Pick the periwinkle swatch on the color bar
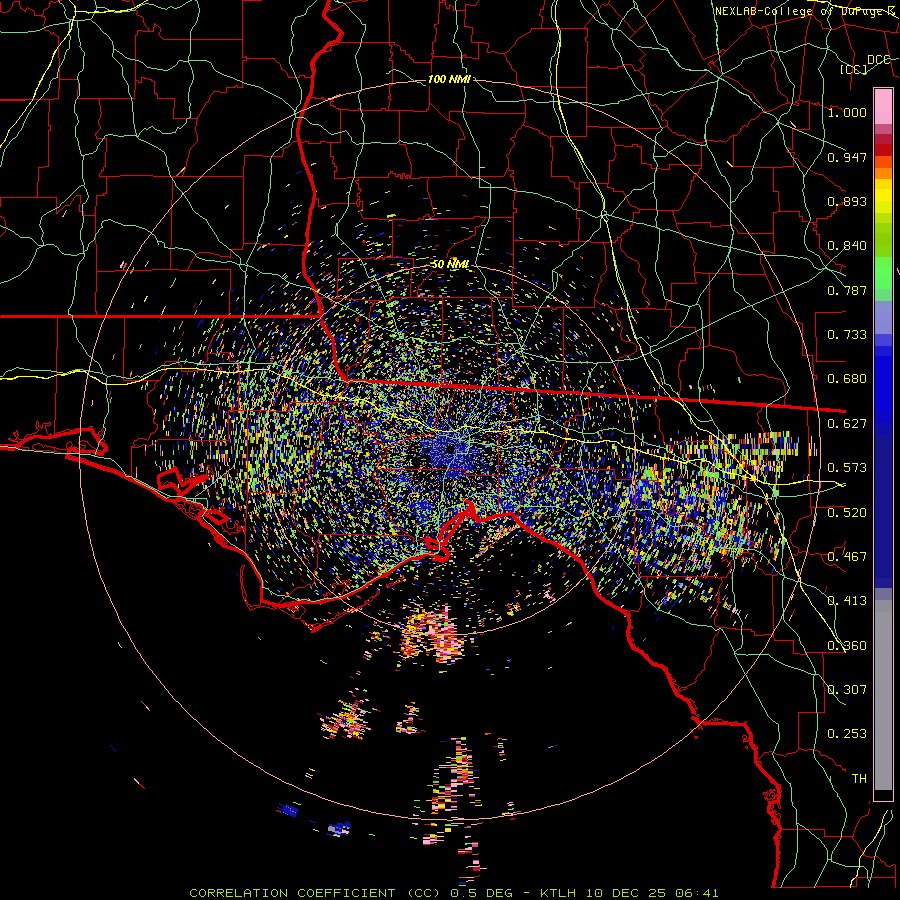 coord(883,318)
